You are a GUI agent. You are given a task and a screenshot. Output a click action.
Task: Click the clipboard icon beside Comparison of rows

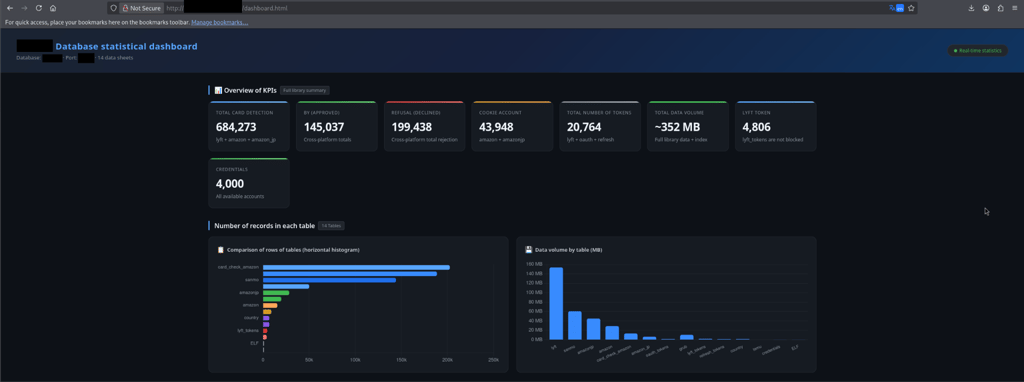click(221, 249)
